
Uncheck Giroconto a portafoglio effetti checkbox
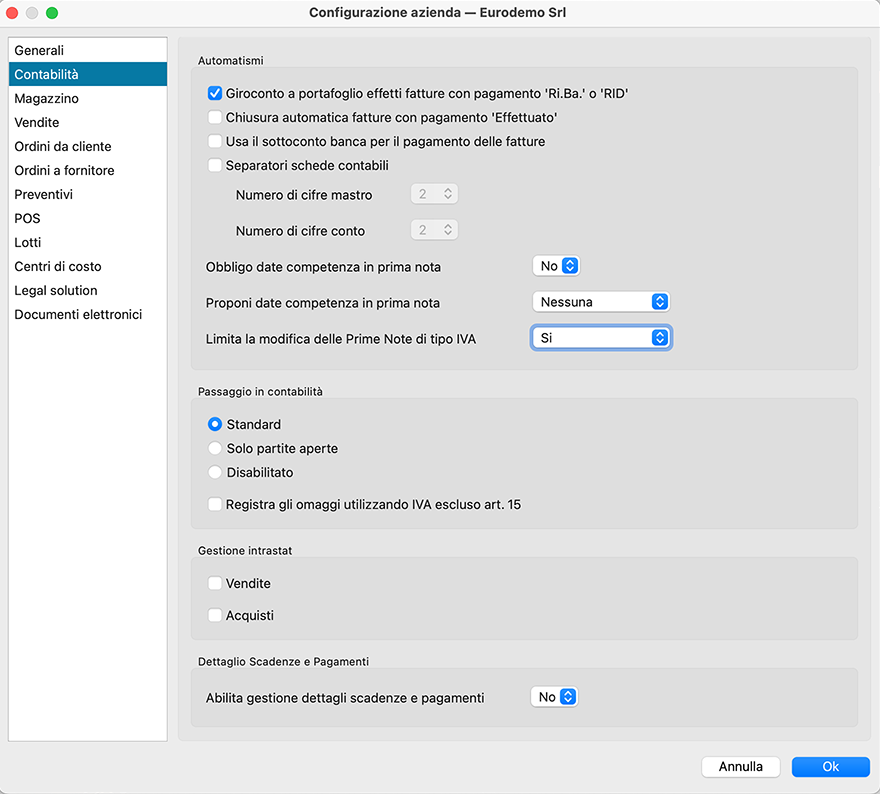click(214, 94)
